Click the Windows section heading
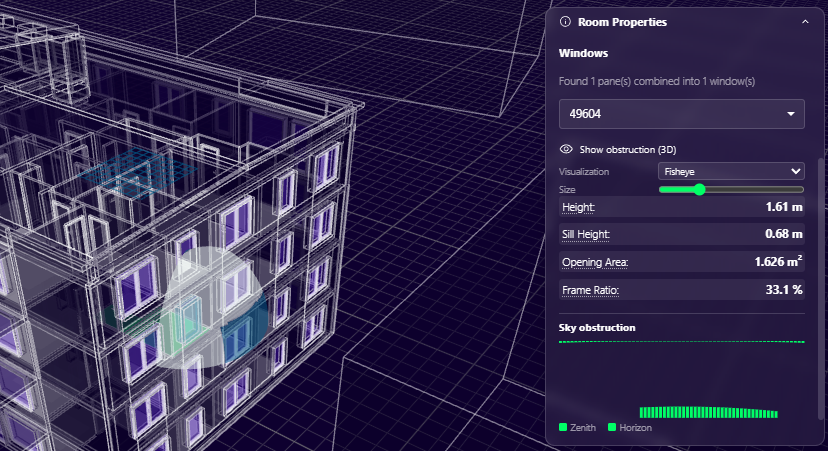 [583, 53]
